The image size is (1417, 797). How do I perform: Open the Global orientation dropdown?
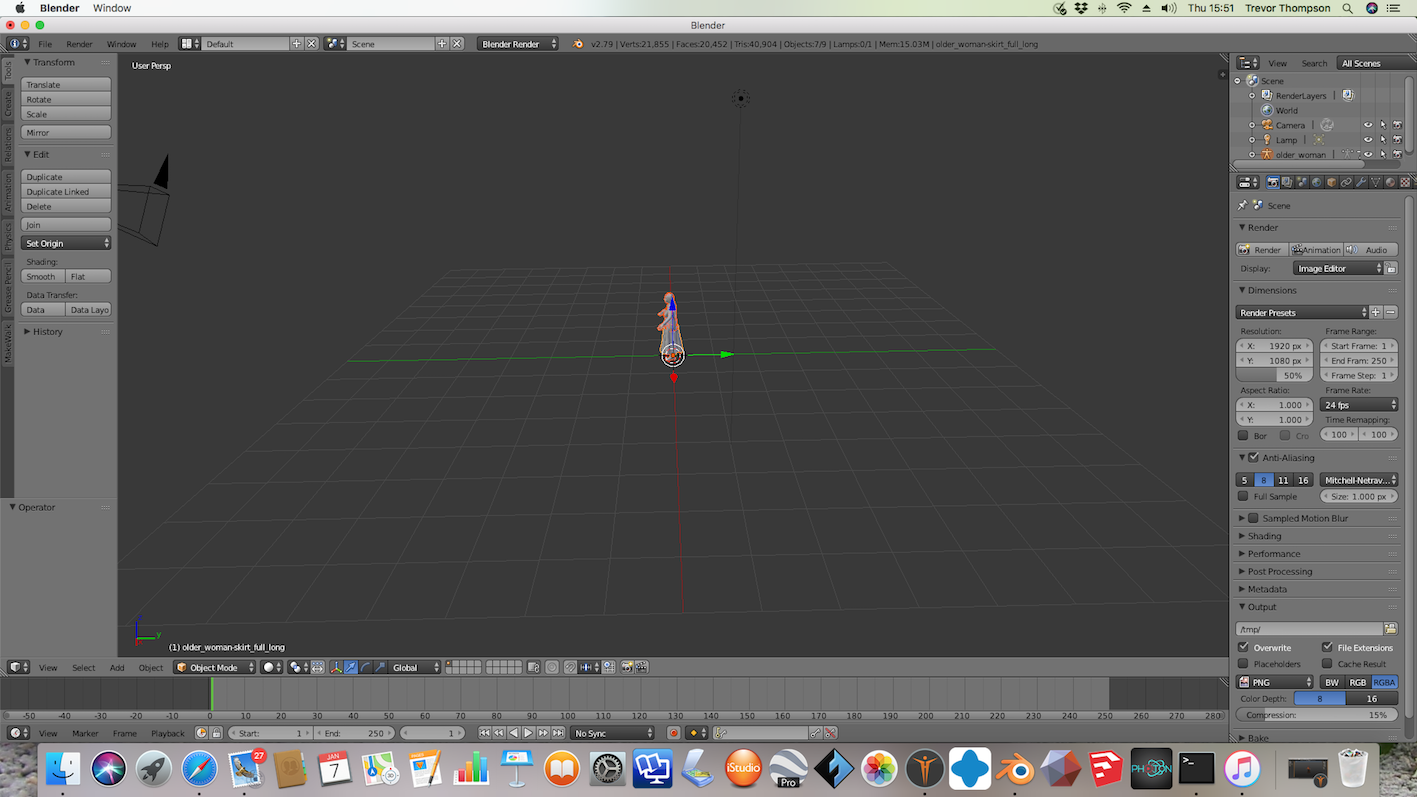(414, 667)
